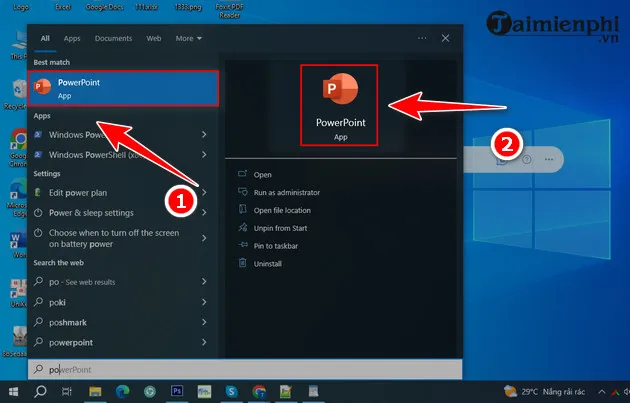Open the green circular app on taskbar
630x403 pixels.
coord(150,391)
